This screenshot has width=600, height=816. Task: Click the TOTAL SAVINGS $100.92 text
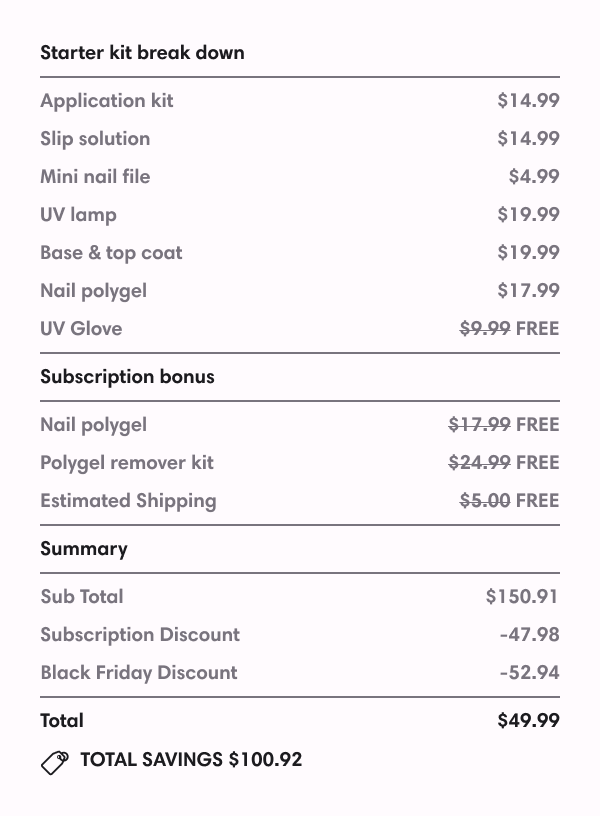pos(191,760)
